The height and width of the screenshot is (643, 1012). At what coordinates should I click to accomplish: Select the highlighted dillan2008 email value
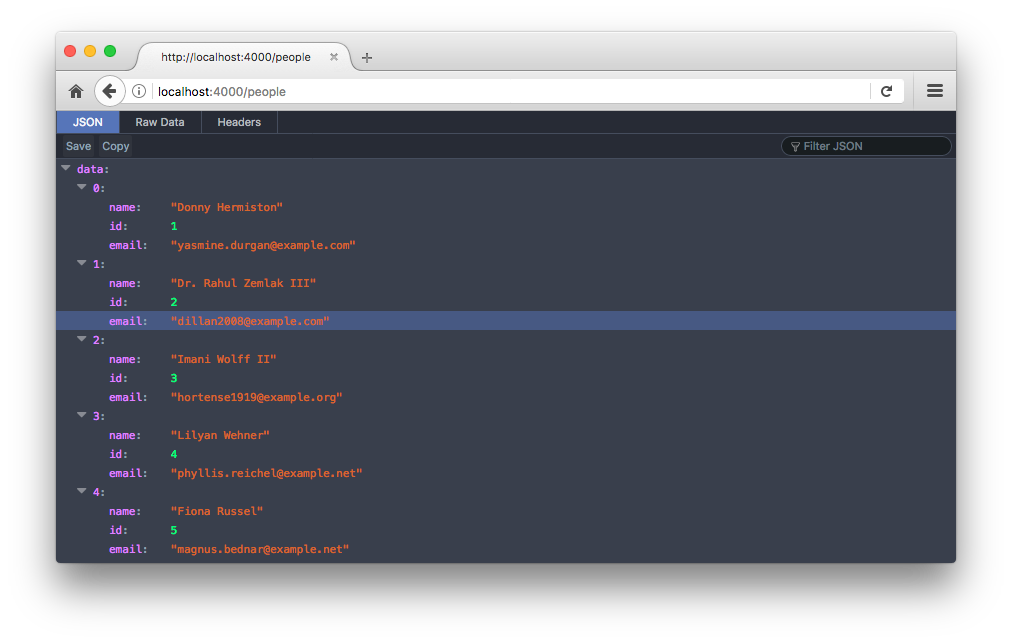click(251, 321)
